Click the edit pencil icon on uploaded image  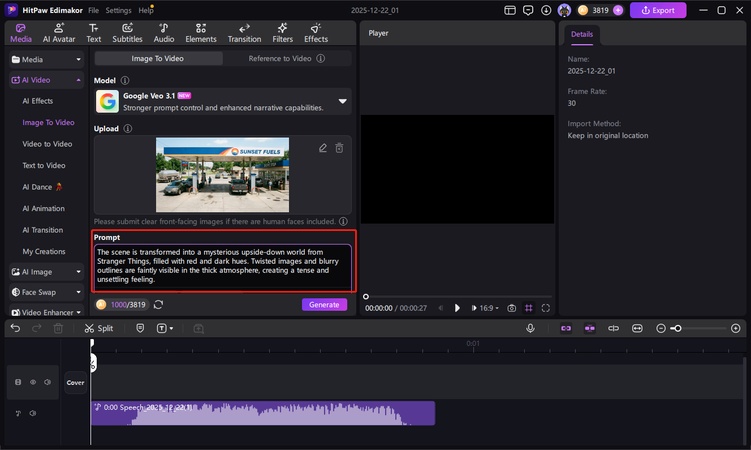point(323,148)
